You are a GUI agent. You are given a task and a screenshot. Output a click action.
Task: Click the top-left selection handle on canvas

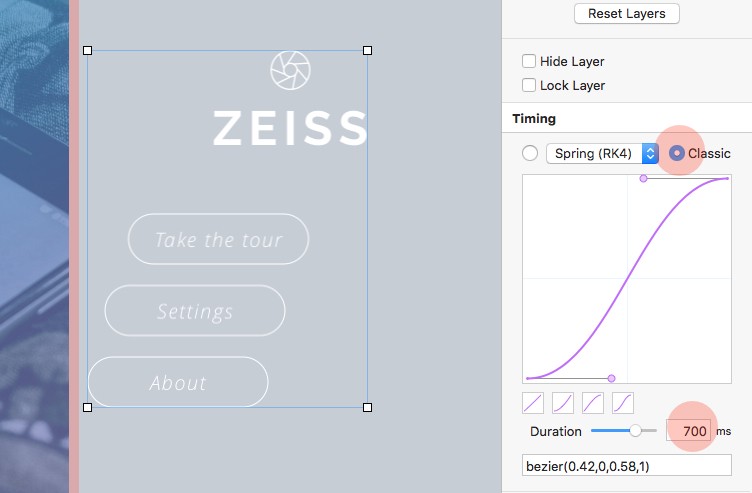87,50
